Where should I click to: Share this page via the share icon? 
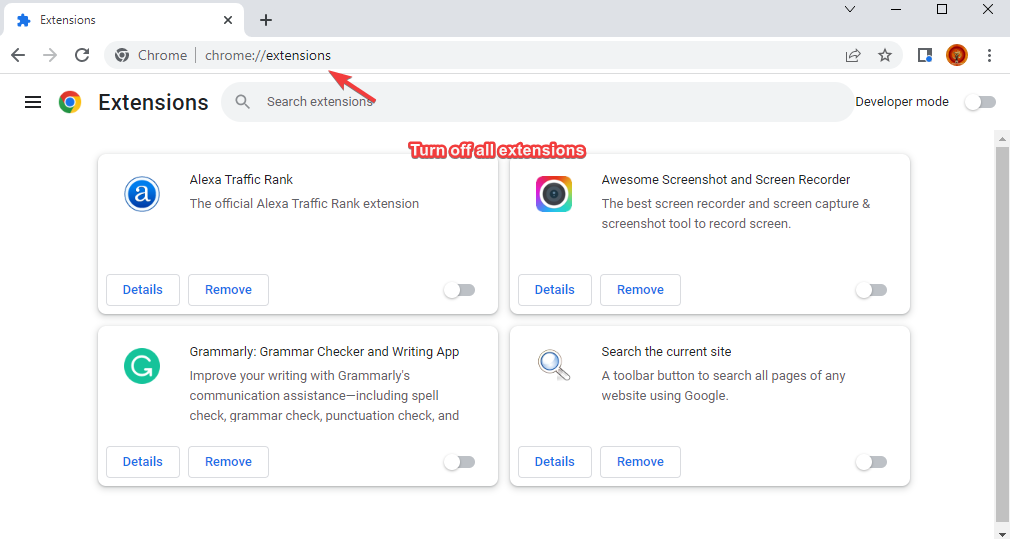[853, 55]
